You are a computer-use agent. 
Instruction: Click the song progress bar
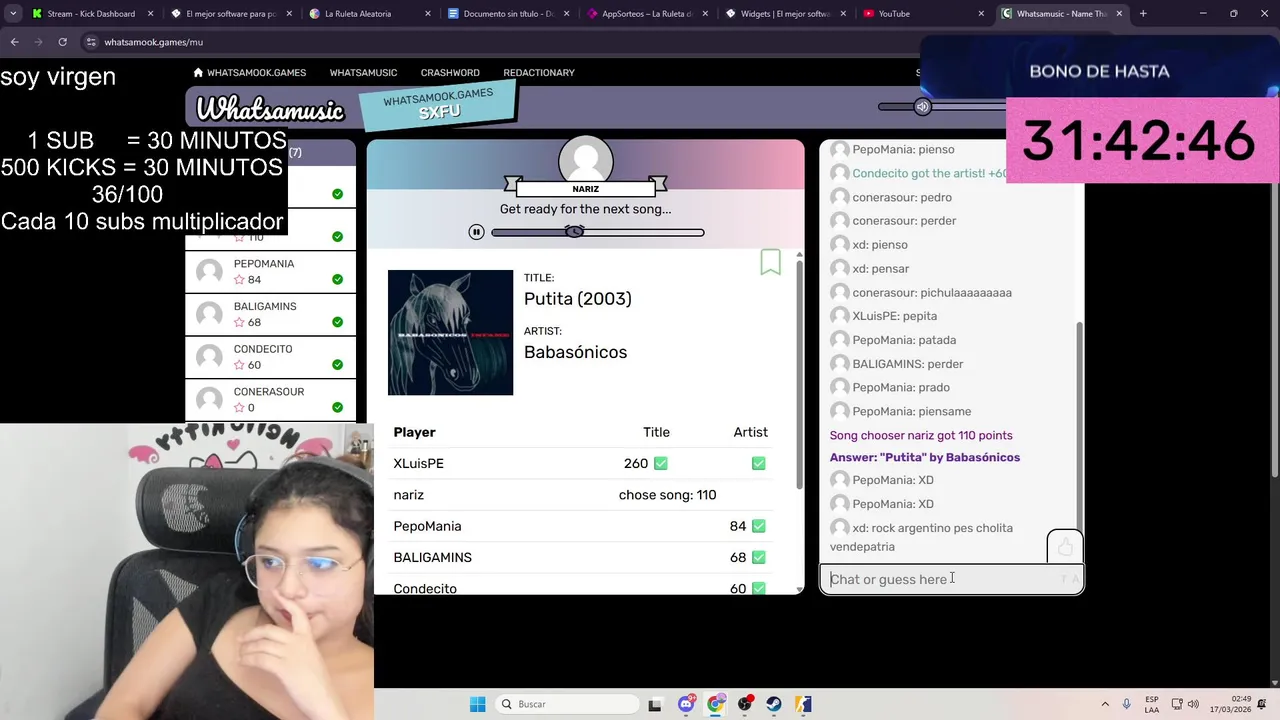click(598, 232)
